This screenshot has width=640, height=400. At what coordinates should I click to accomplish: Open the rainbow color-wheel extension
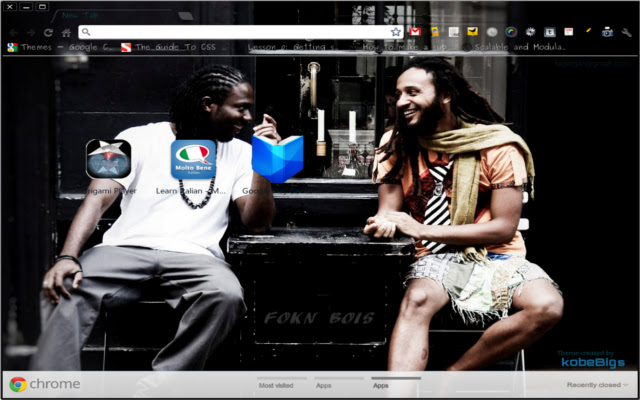tap(511, 32)
